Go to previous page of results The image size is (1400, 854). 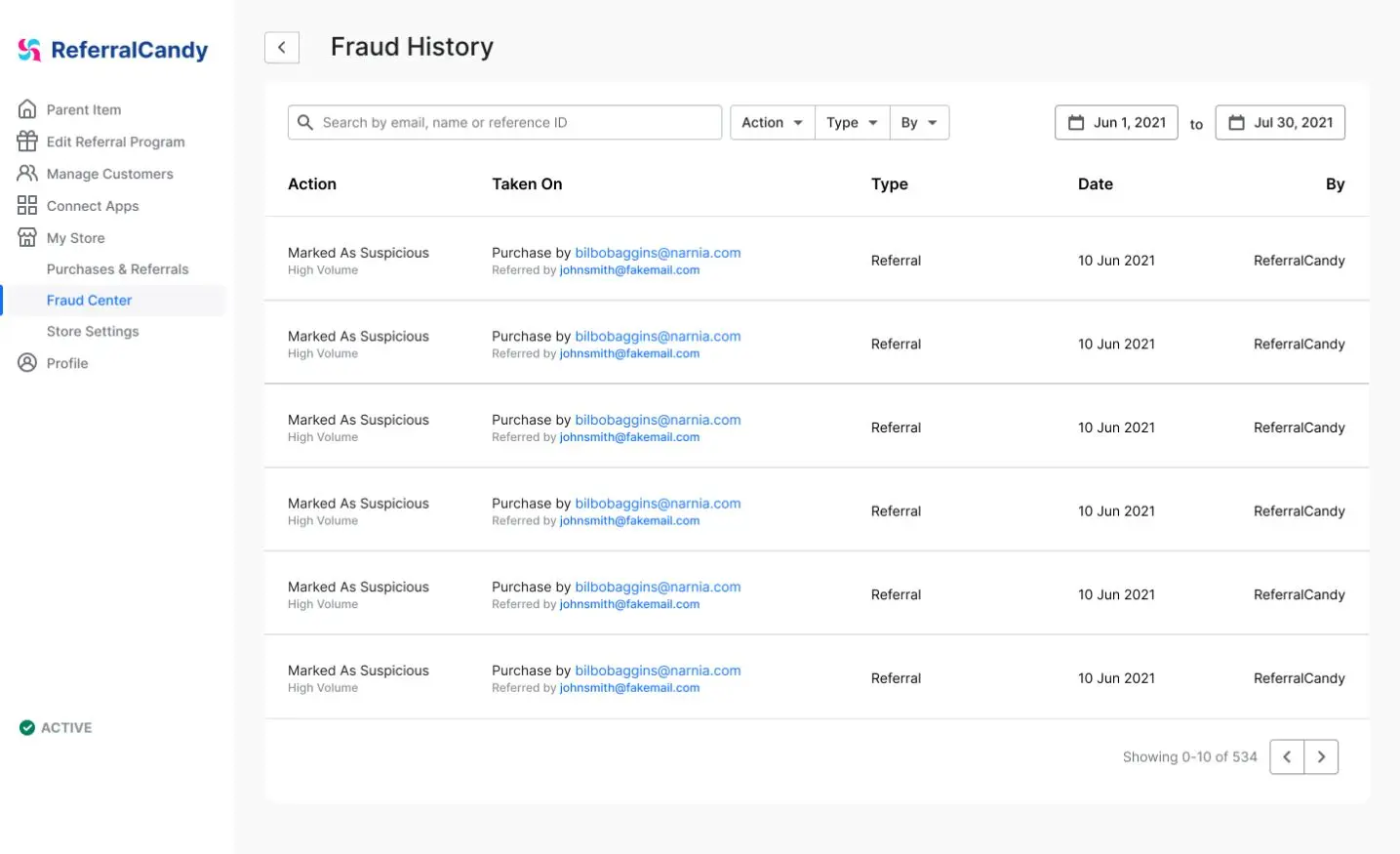tap(1287, 756)
